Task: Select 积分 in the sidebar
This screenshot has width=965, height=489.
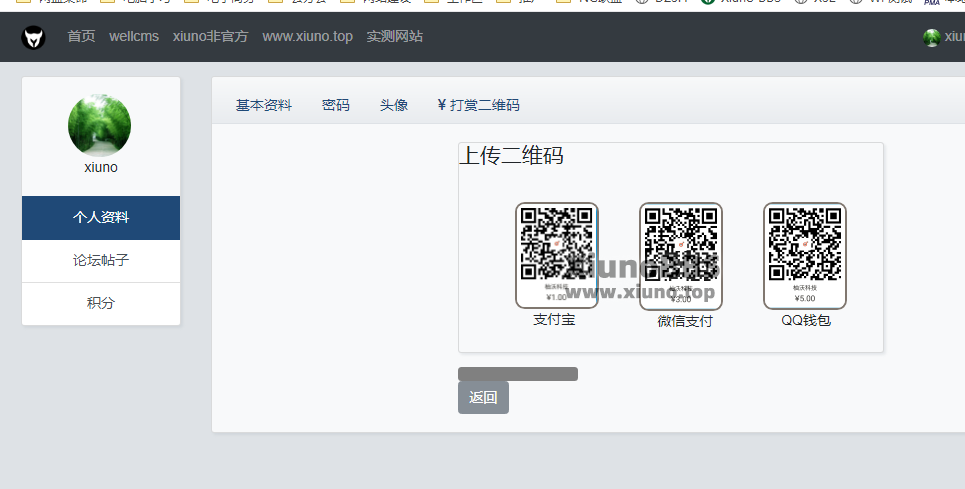Action: [101, 303]
